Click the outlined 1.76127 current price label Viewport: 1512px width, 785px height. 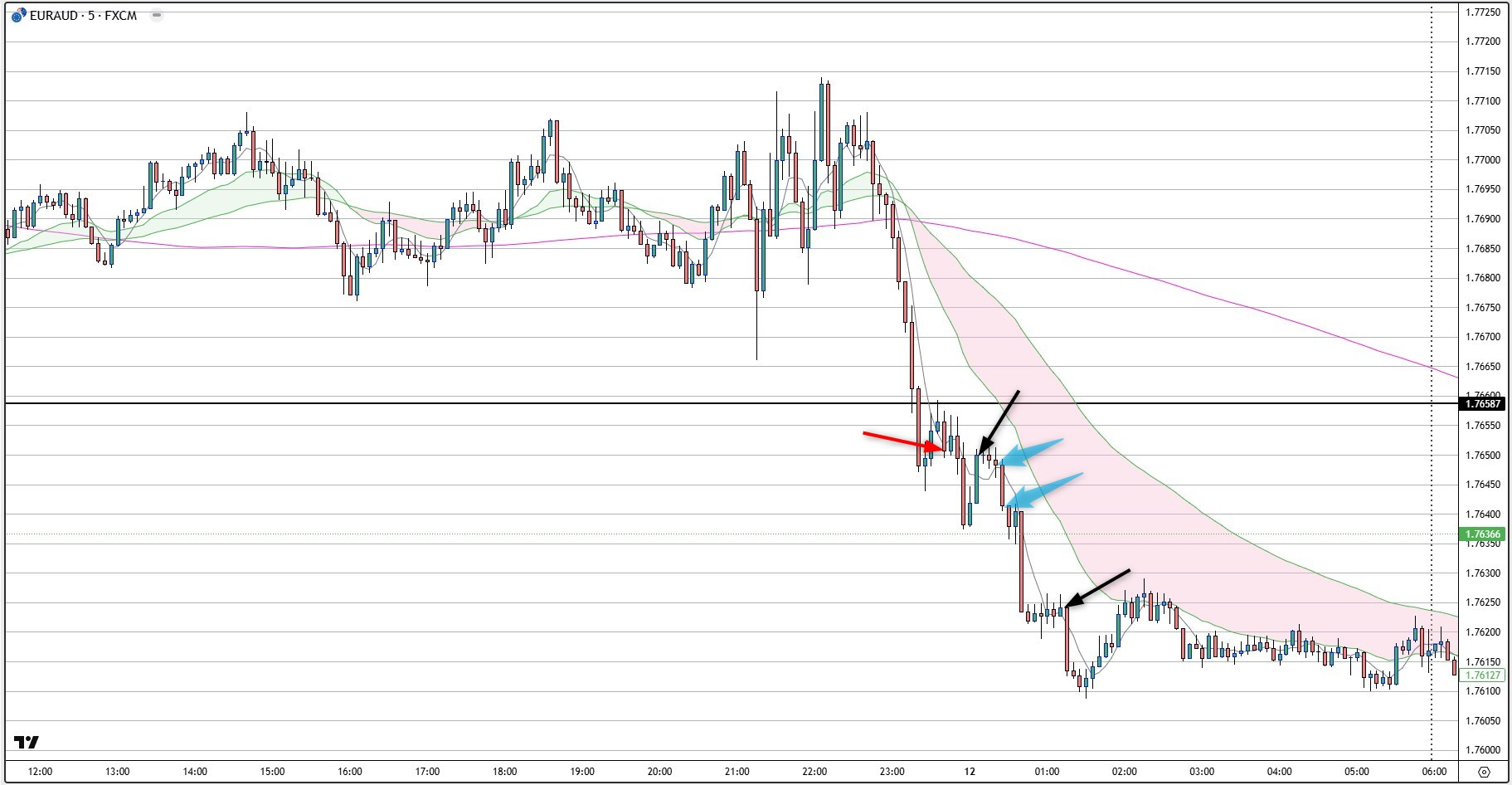tap(1483, 675)
